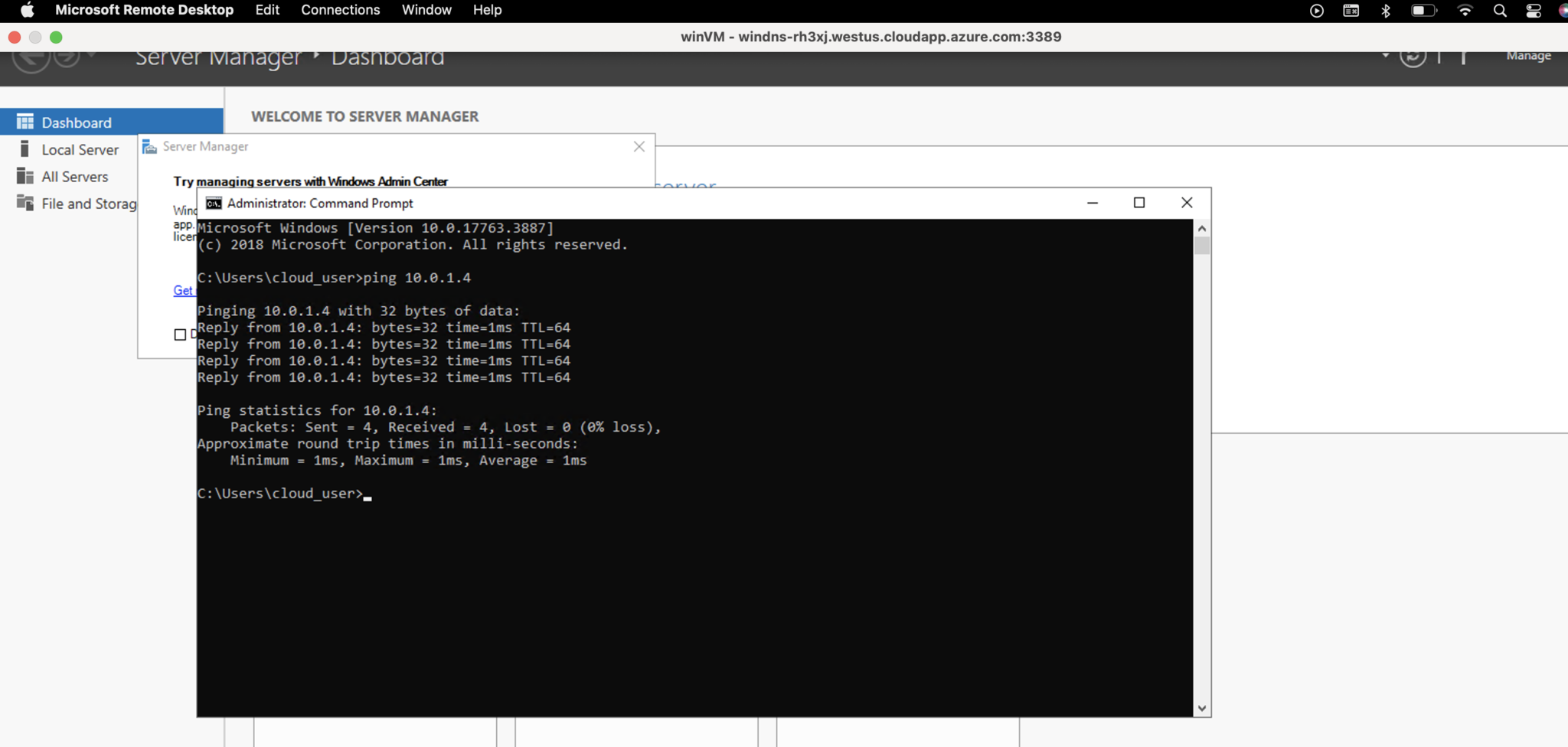Click the Wi-Fi icon in the menu bar

[1466, 10]
